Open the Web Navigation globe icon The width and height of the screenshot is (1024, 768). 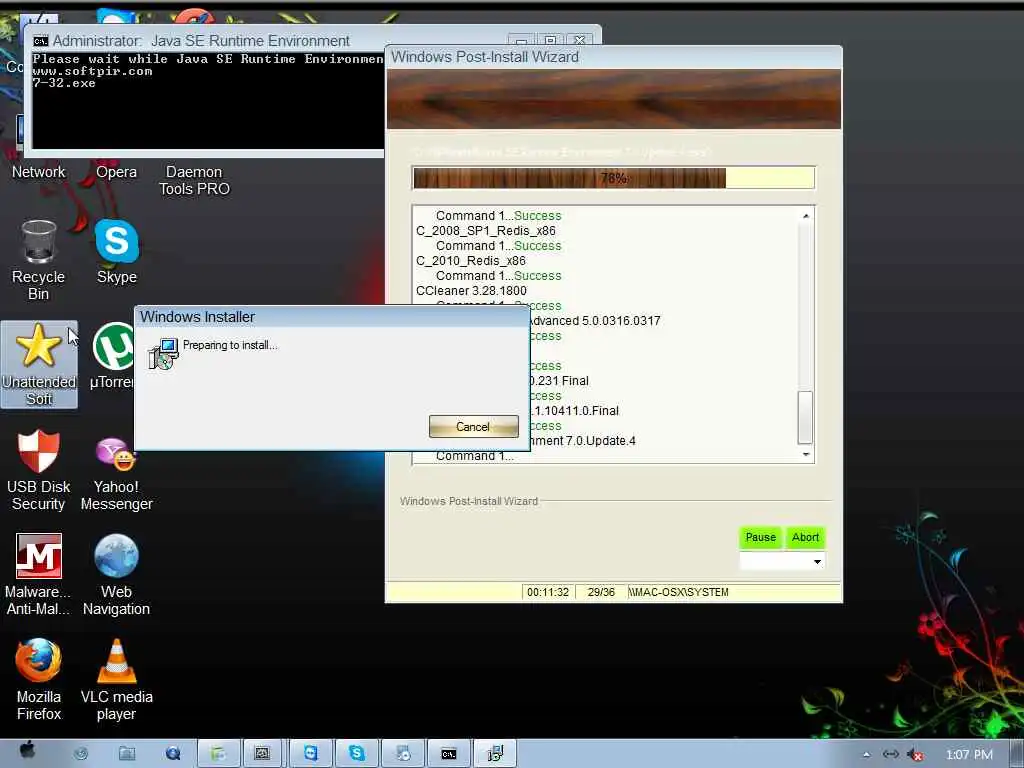tap(116, 575)
